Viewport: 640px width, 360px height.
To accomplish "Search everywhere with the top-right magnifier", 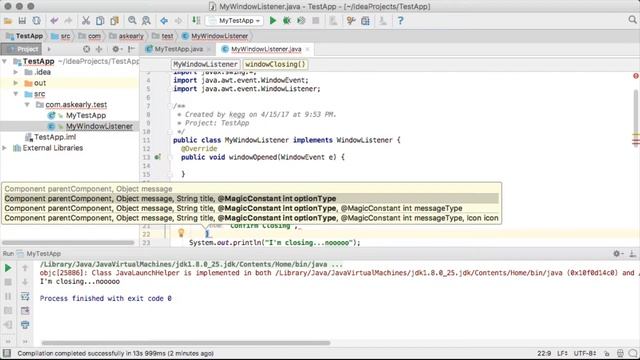I will (x=632, y=20).
